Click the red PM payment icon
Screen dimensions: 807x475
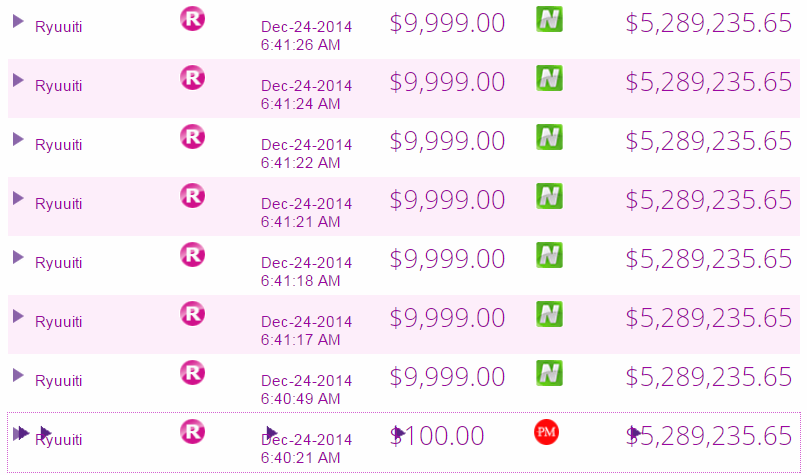[547, 432]
